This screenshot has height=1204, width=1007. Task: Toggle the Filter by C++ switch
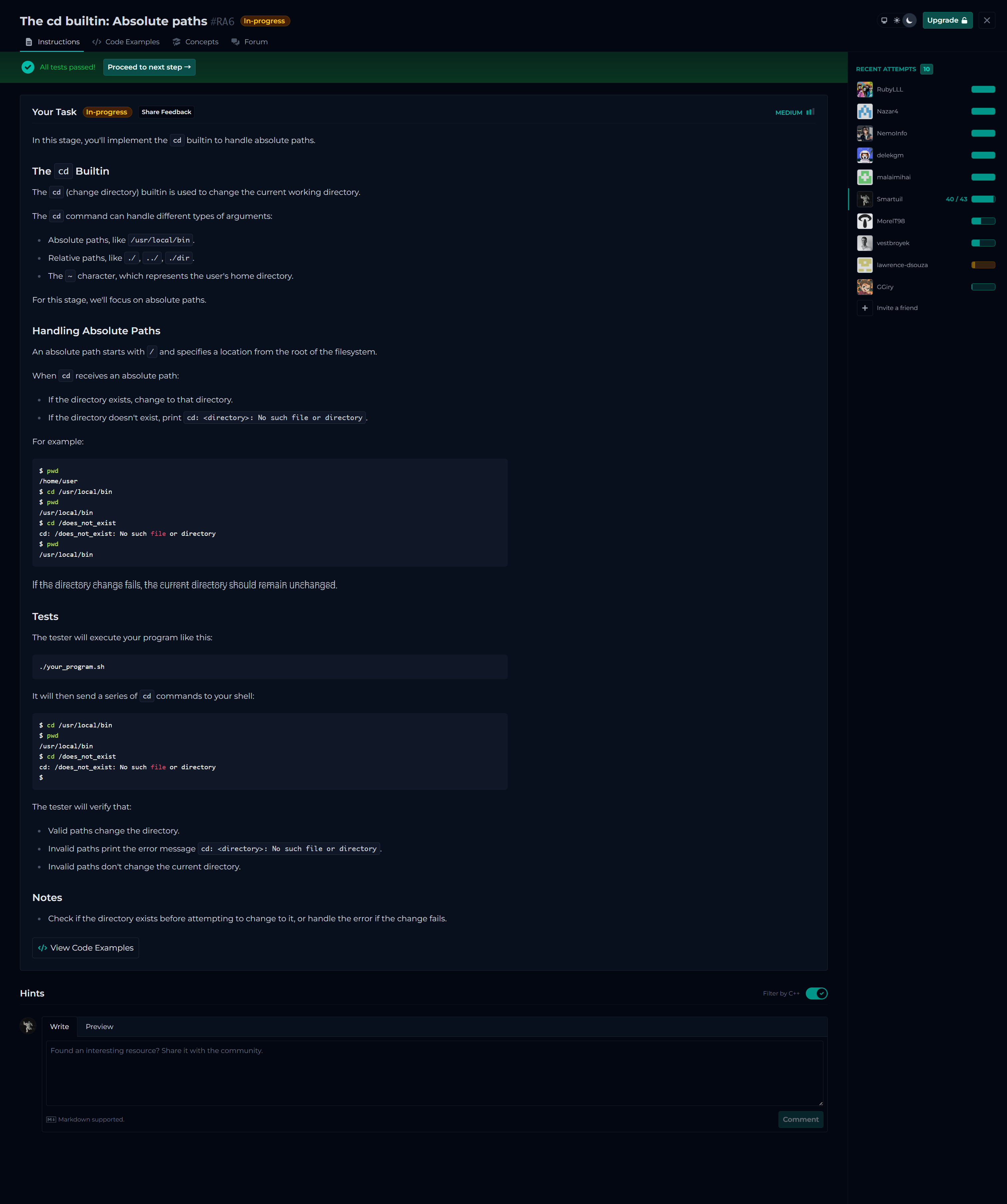point(816,993)
